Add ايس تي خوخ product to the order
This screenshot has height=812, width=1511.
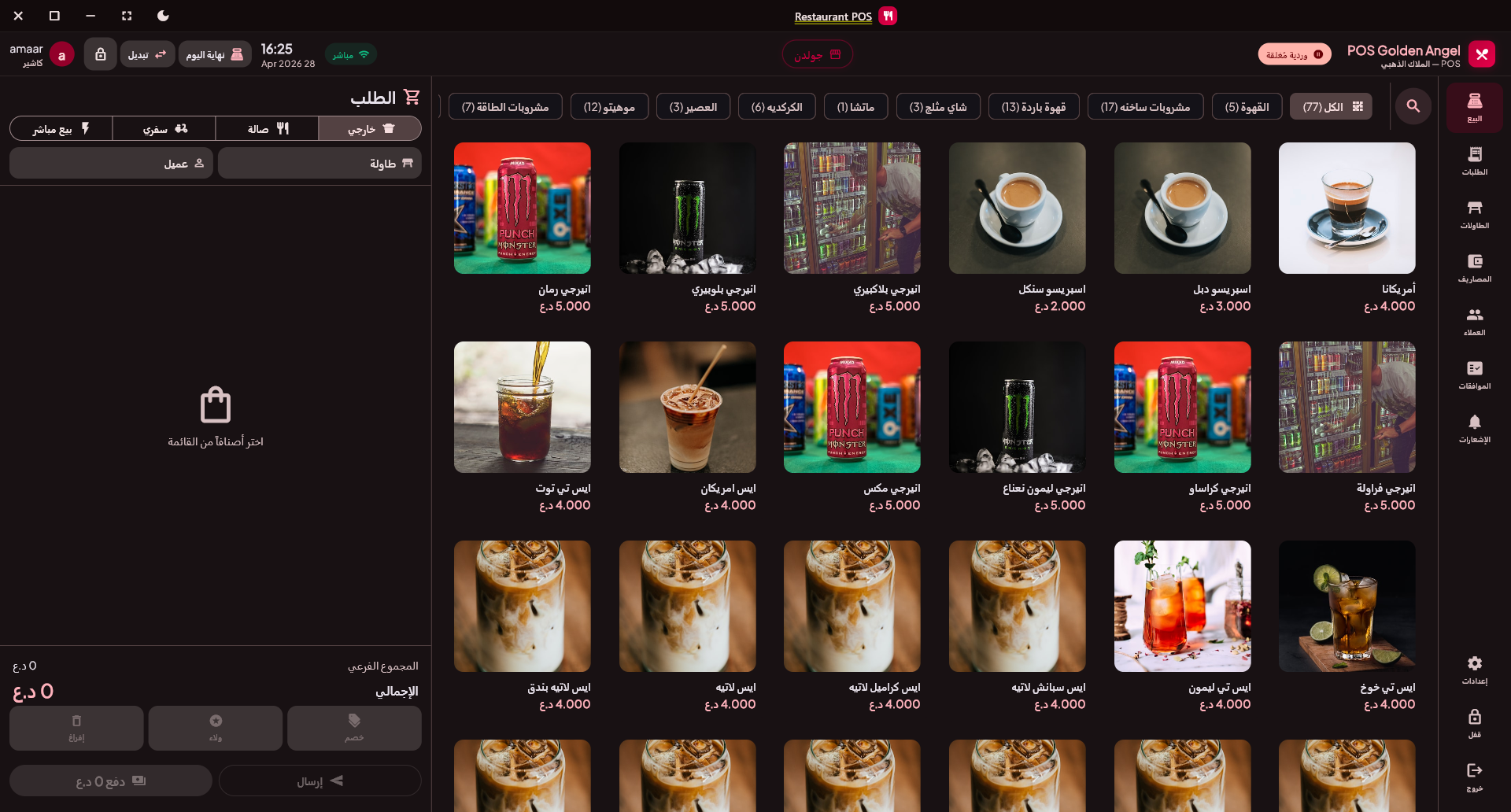(x=1347, y=627)
